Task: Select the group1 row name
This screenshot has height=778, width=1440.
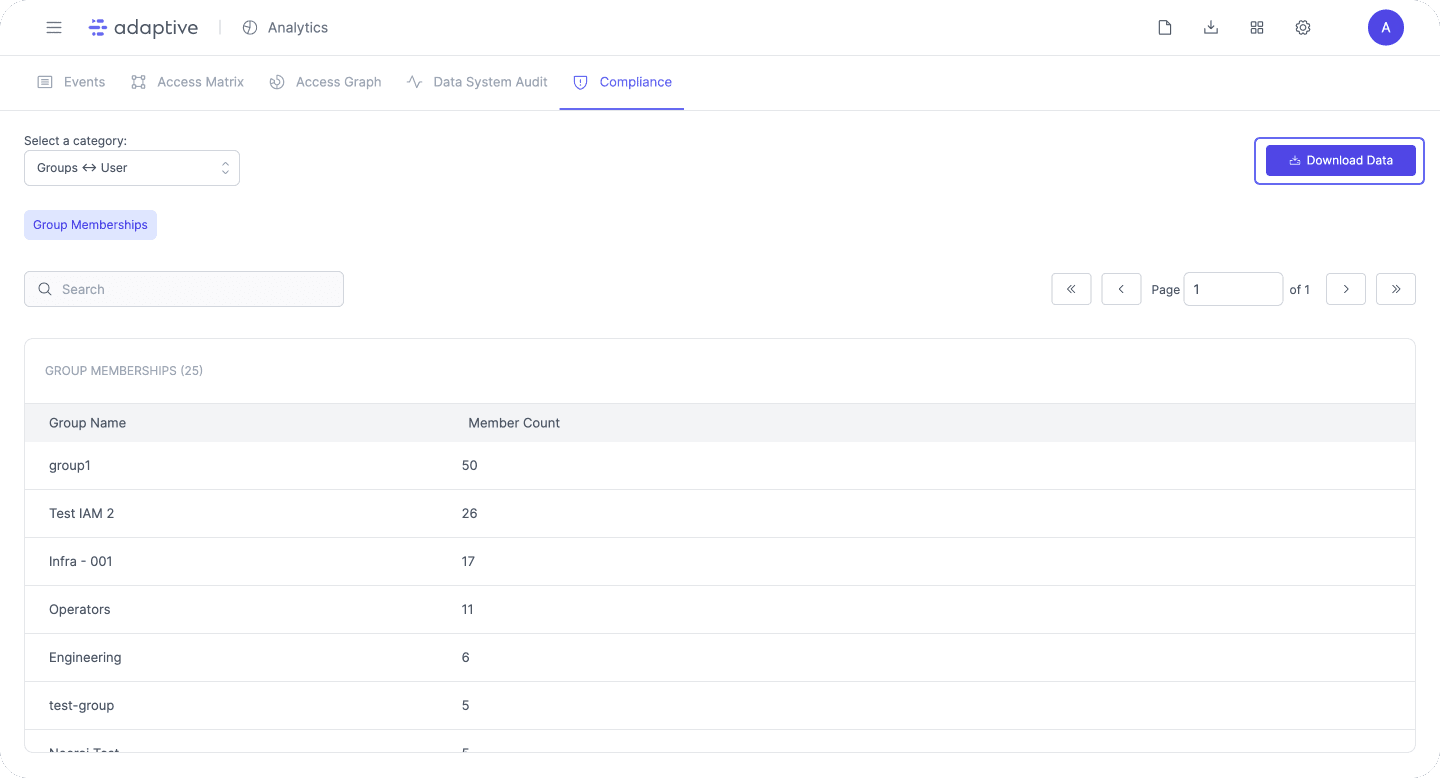Action: [x=70, y=466]
